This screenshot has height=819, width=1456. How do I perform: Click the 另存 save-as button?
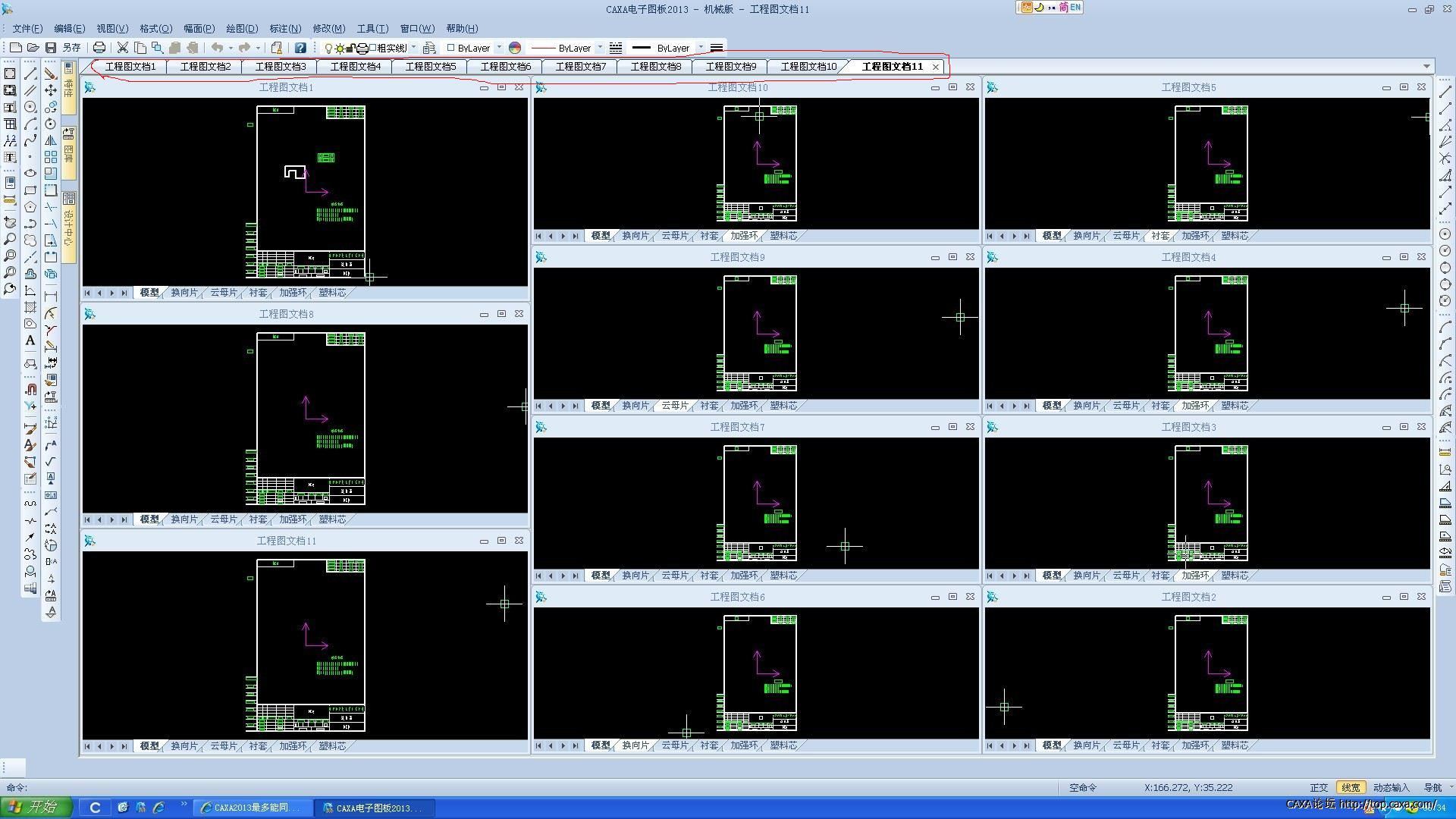(x=71, y=48)
